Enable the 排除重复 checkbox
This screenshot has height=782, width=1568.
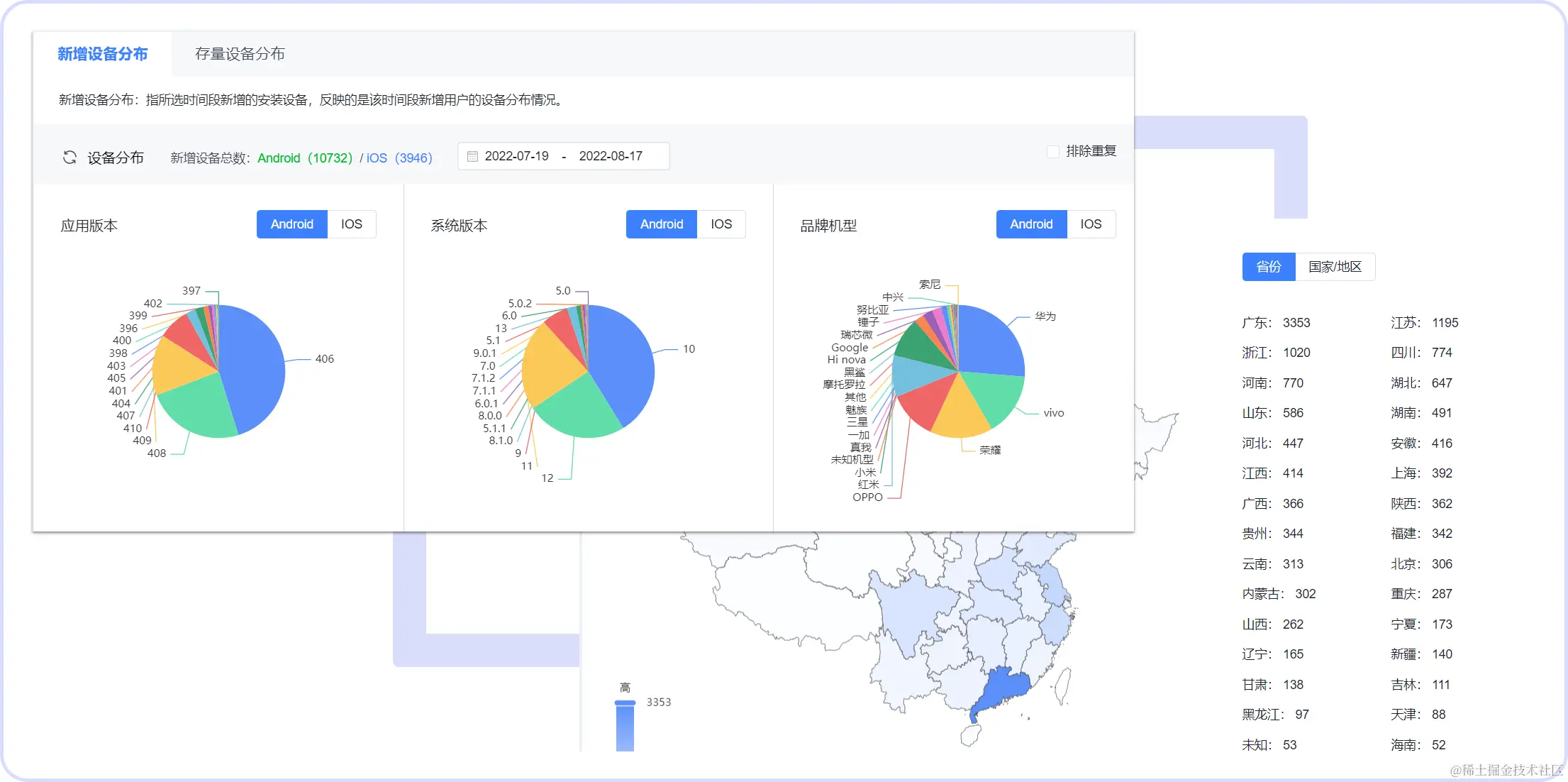1053,151
